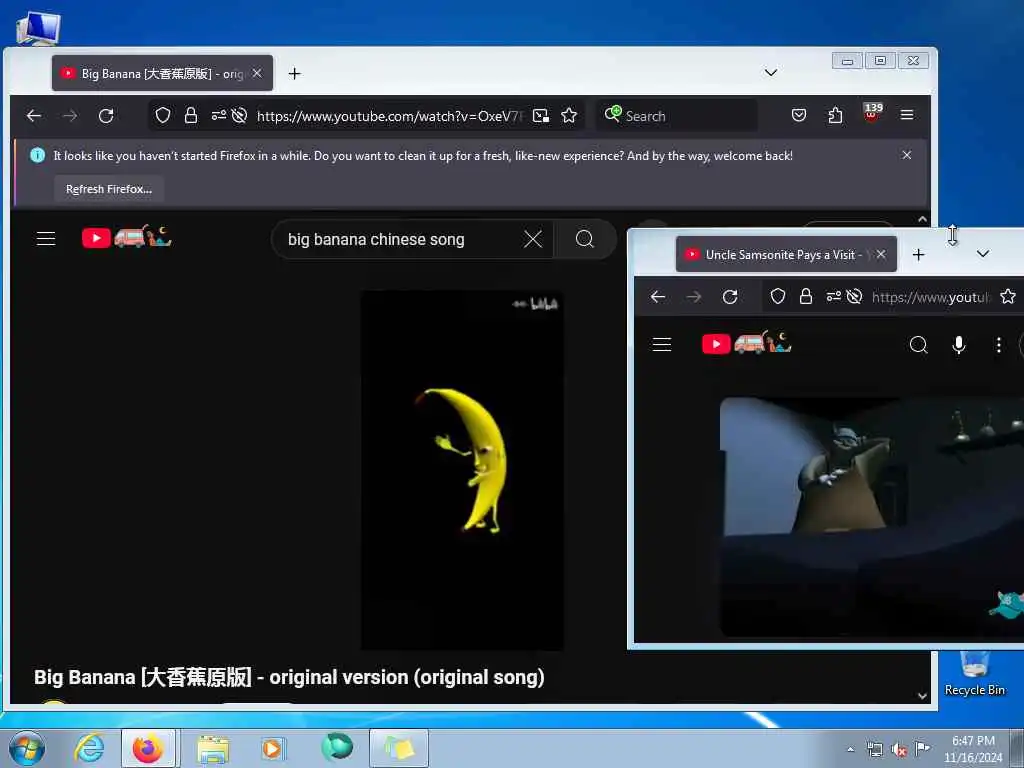Screen dimensions: 1024x768
Task: Open the Extensions puzzle icon
Action: [x=835, y=116]
